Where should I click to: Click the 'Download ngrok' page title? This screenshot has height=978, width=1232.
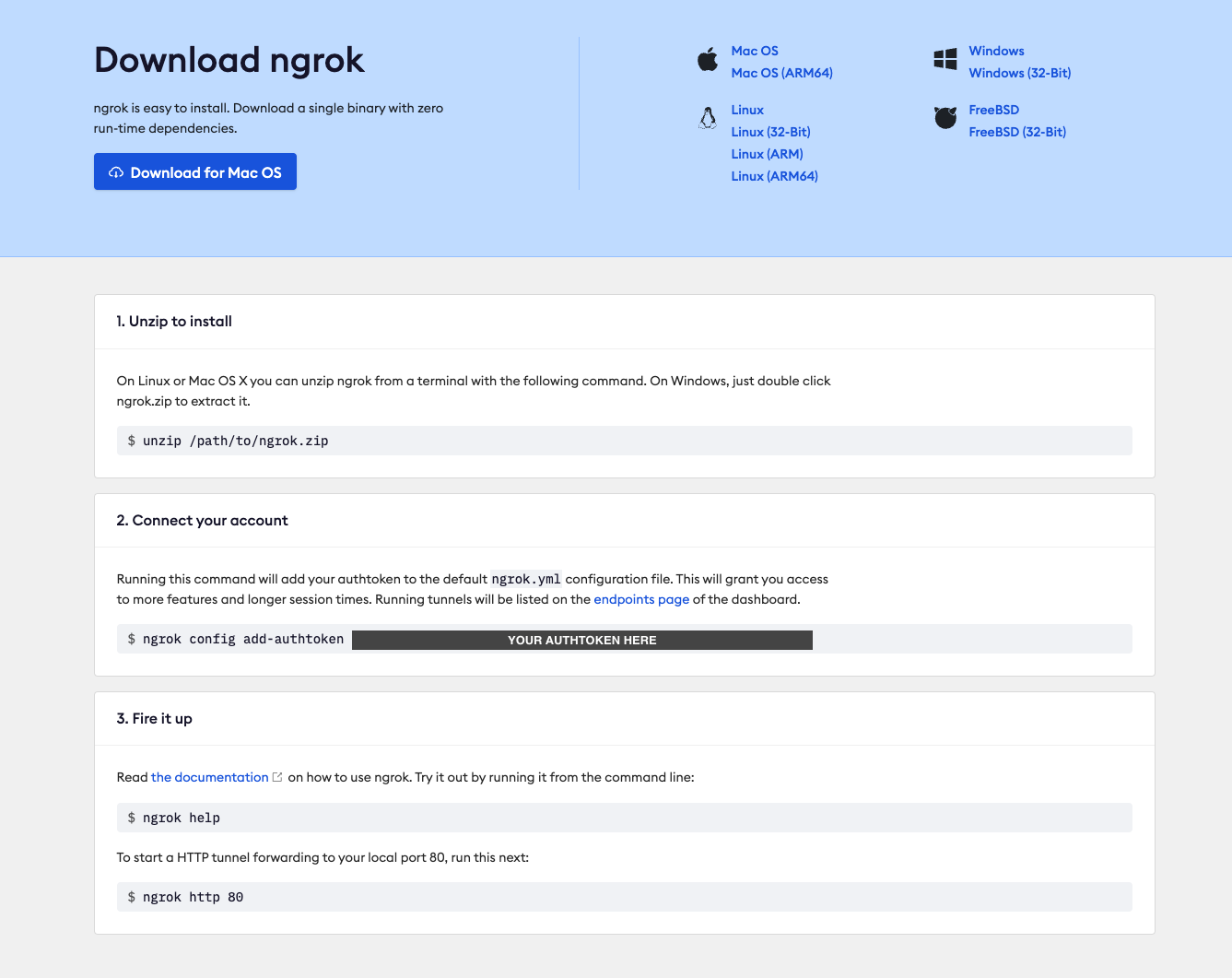tap(229, 60)
